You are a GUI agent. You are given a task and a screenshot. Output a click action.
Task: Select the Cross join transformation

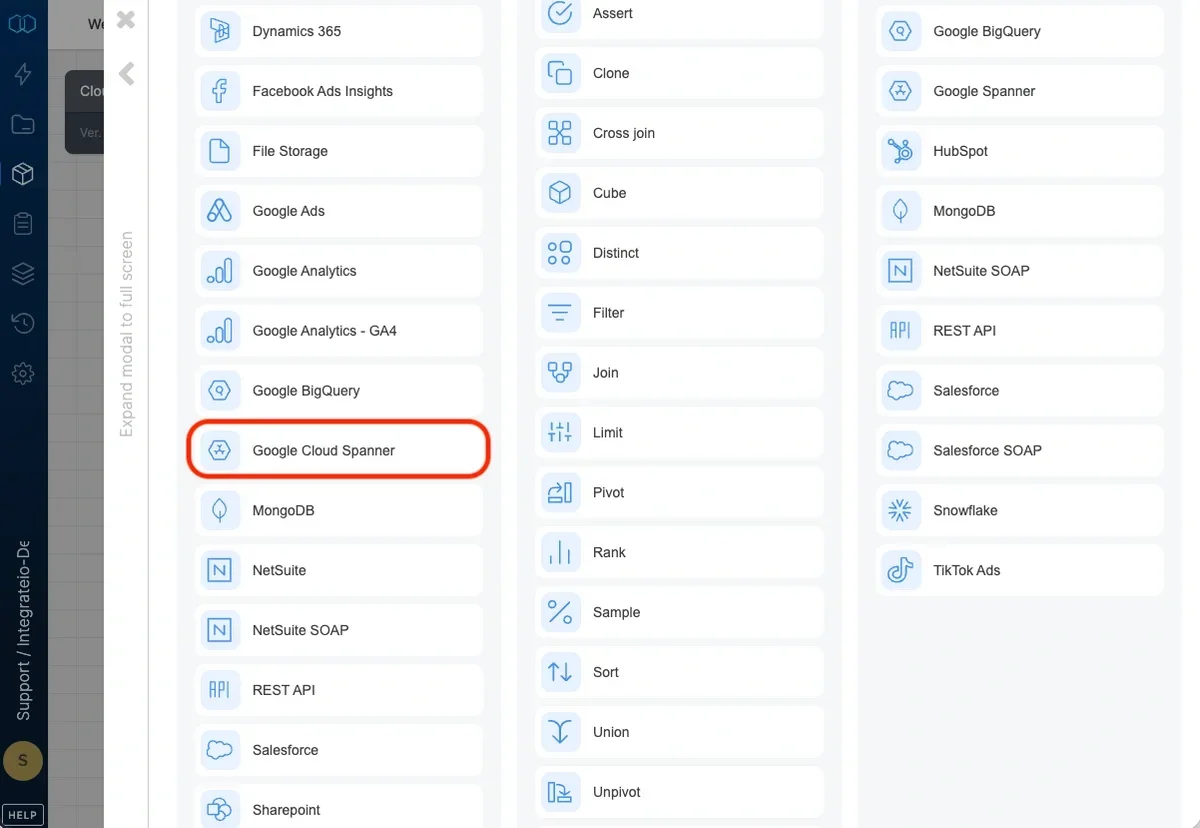tap(680, 133)
